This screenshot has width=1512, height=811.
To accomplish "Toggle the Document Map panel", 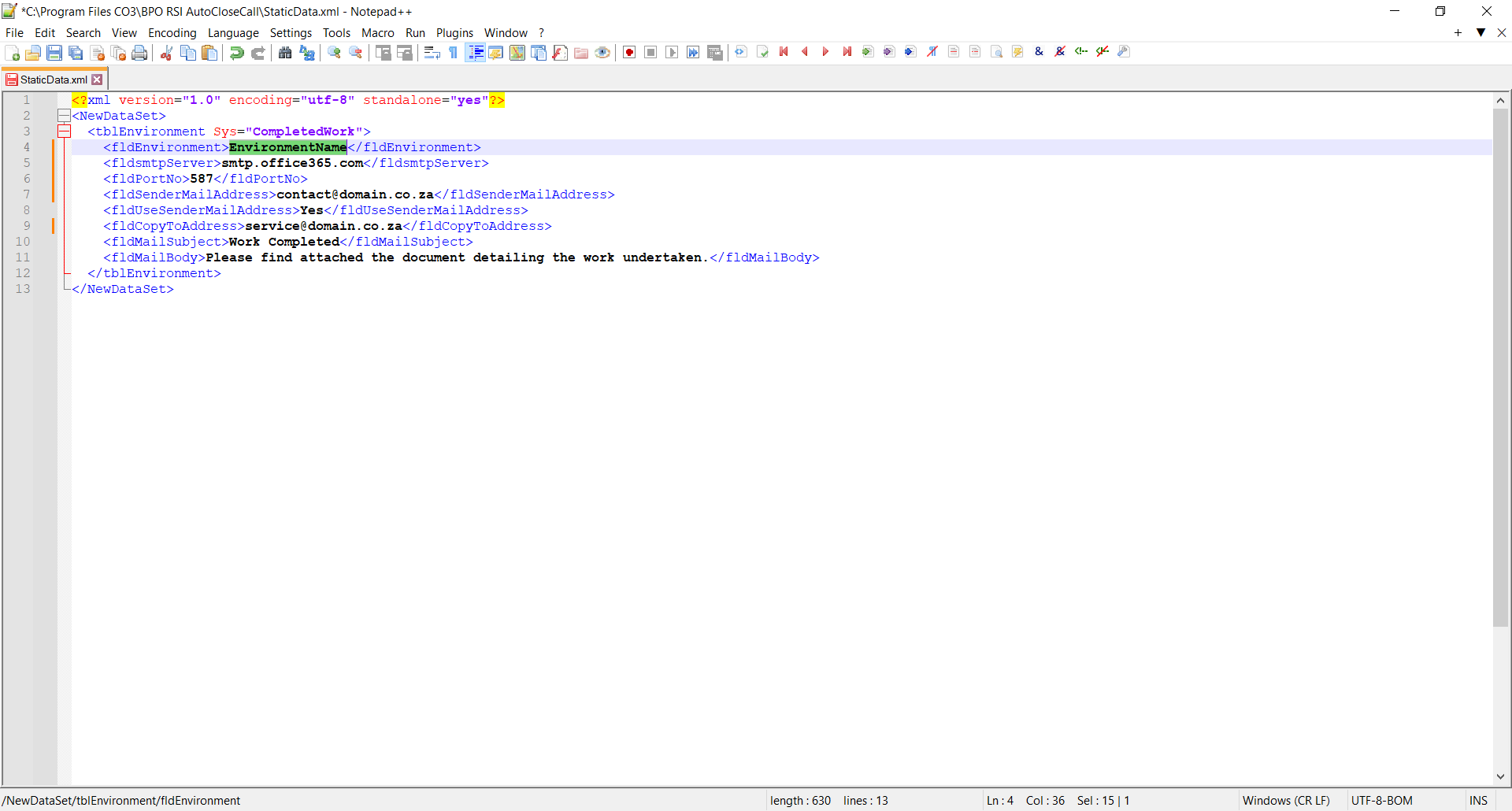I will [517, 53].
